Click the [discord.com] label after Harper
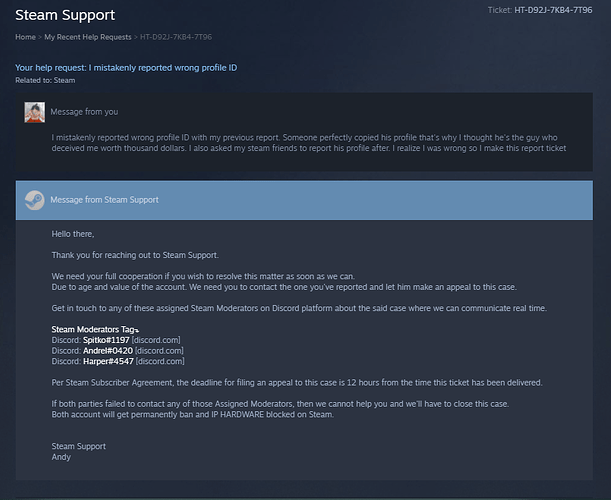Viewport: 611px width, 500px height. pos(160,361)
